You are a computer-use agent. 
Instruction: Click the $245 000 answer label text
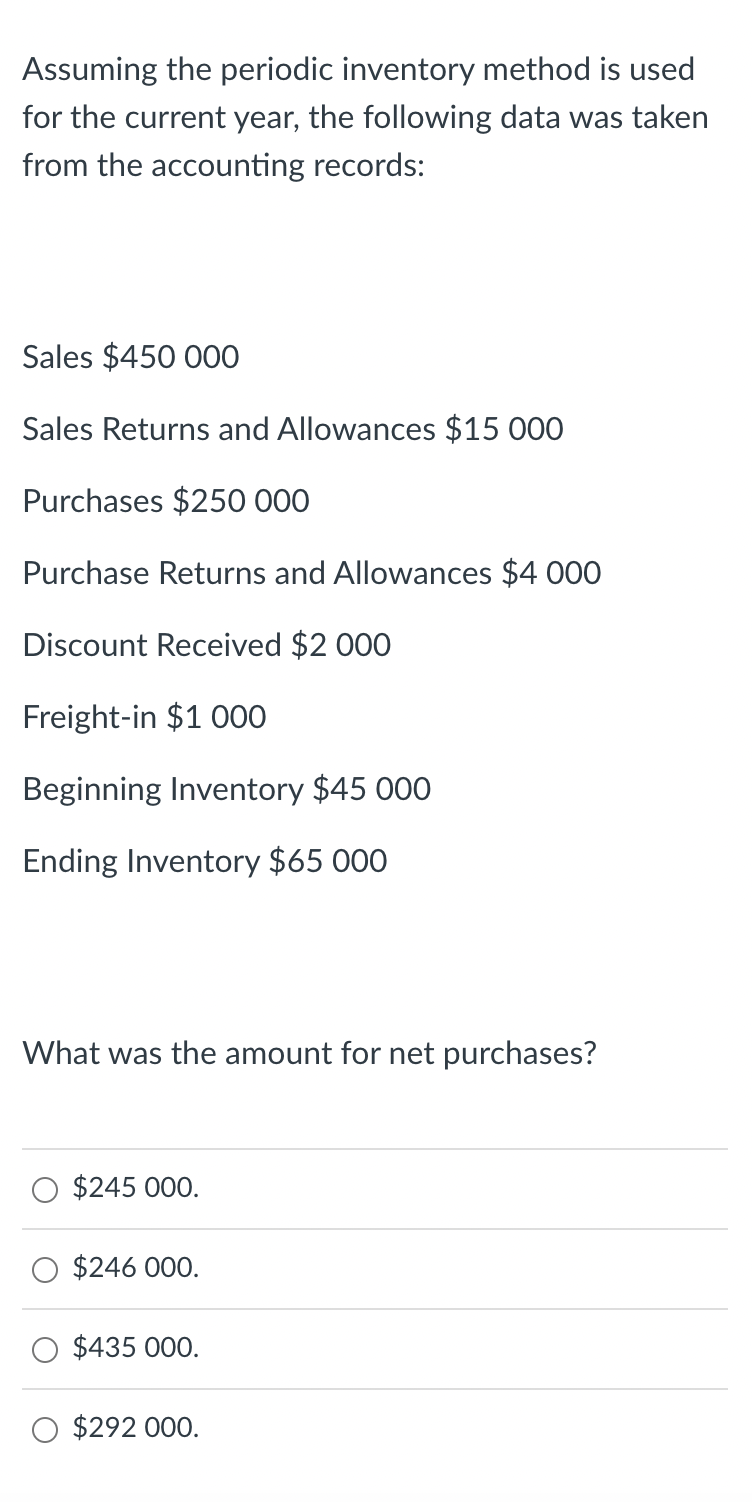pos(134,1189)
